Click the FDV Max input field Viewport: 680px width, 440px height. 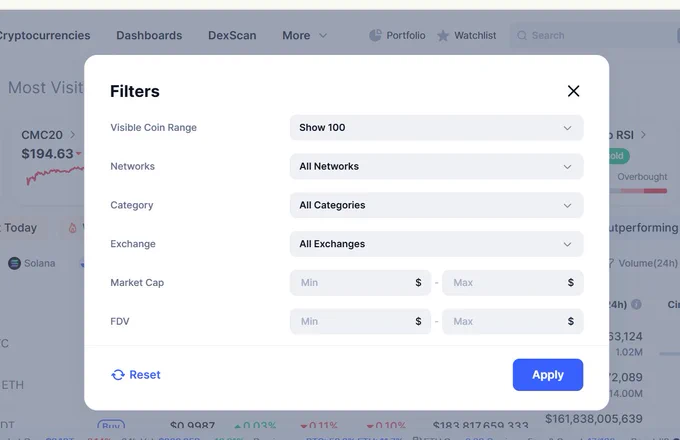[513, 321]
